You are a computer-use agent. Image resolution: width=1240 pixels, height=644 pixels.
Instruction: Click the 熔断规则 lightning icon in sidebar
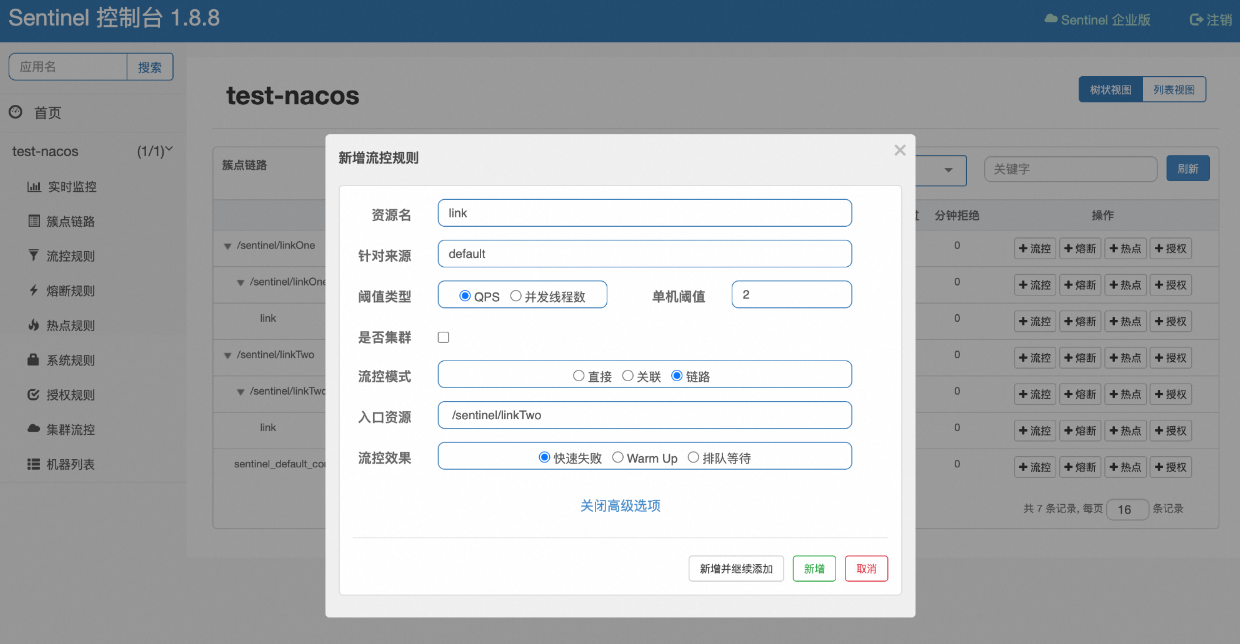34,291
